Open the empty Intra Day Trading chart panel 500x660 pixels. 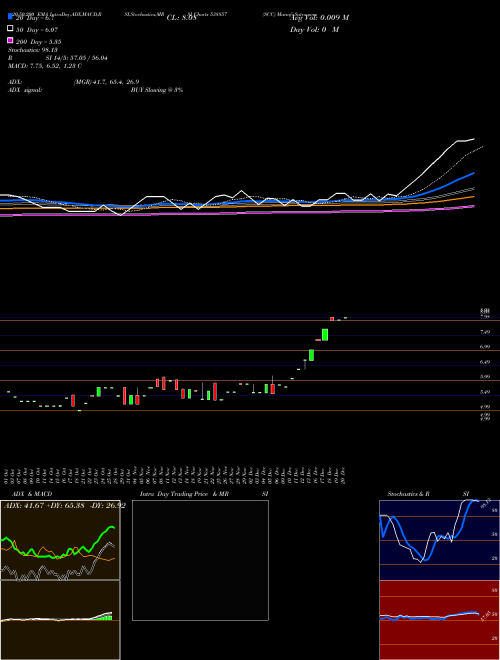coord(200,560)
